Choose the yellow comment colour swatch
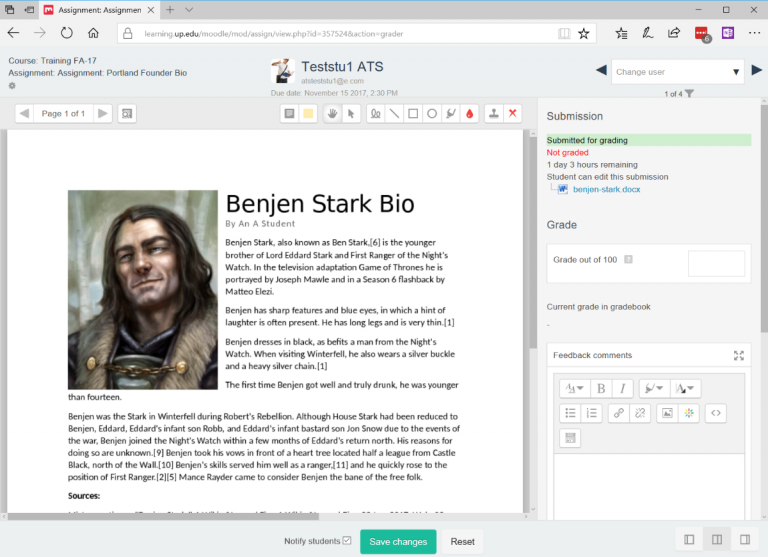 pos(308,114)
